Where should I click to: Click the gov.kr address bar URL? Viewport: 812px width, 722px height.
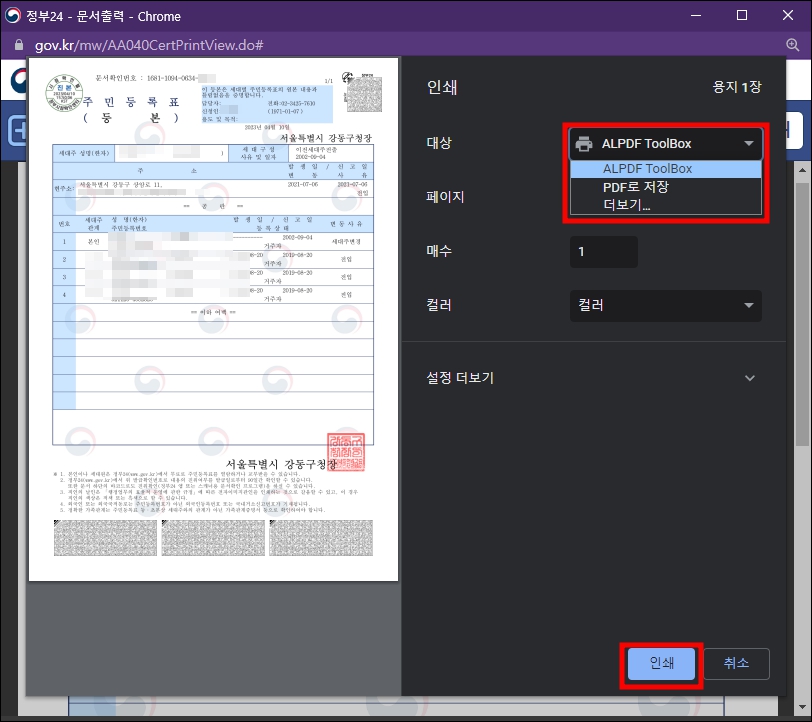tap(149, 45)
